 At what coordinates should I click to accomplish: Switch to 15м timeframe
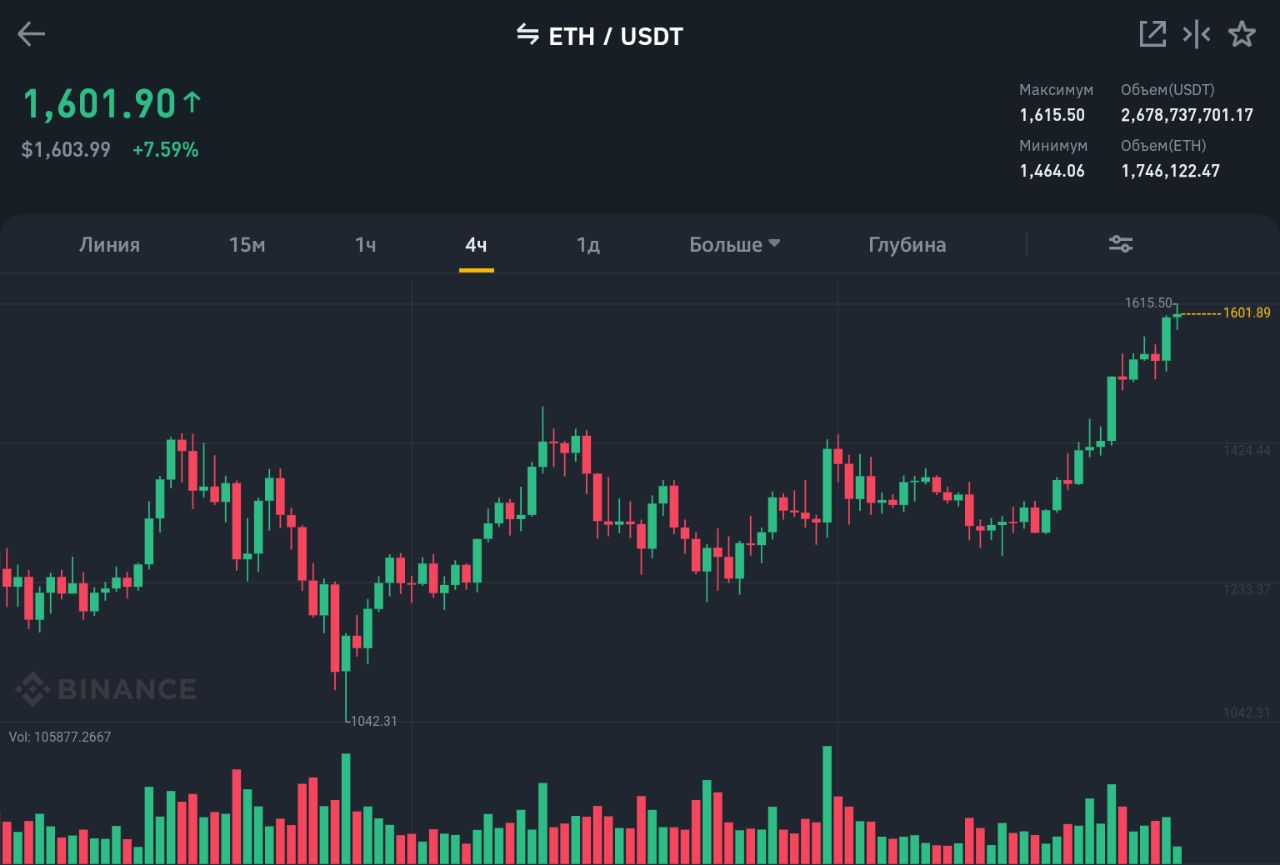(247, 245)
